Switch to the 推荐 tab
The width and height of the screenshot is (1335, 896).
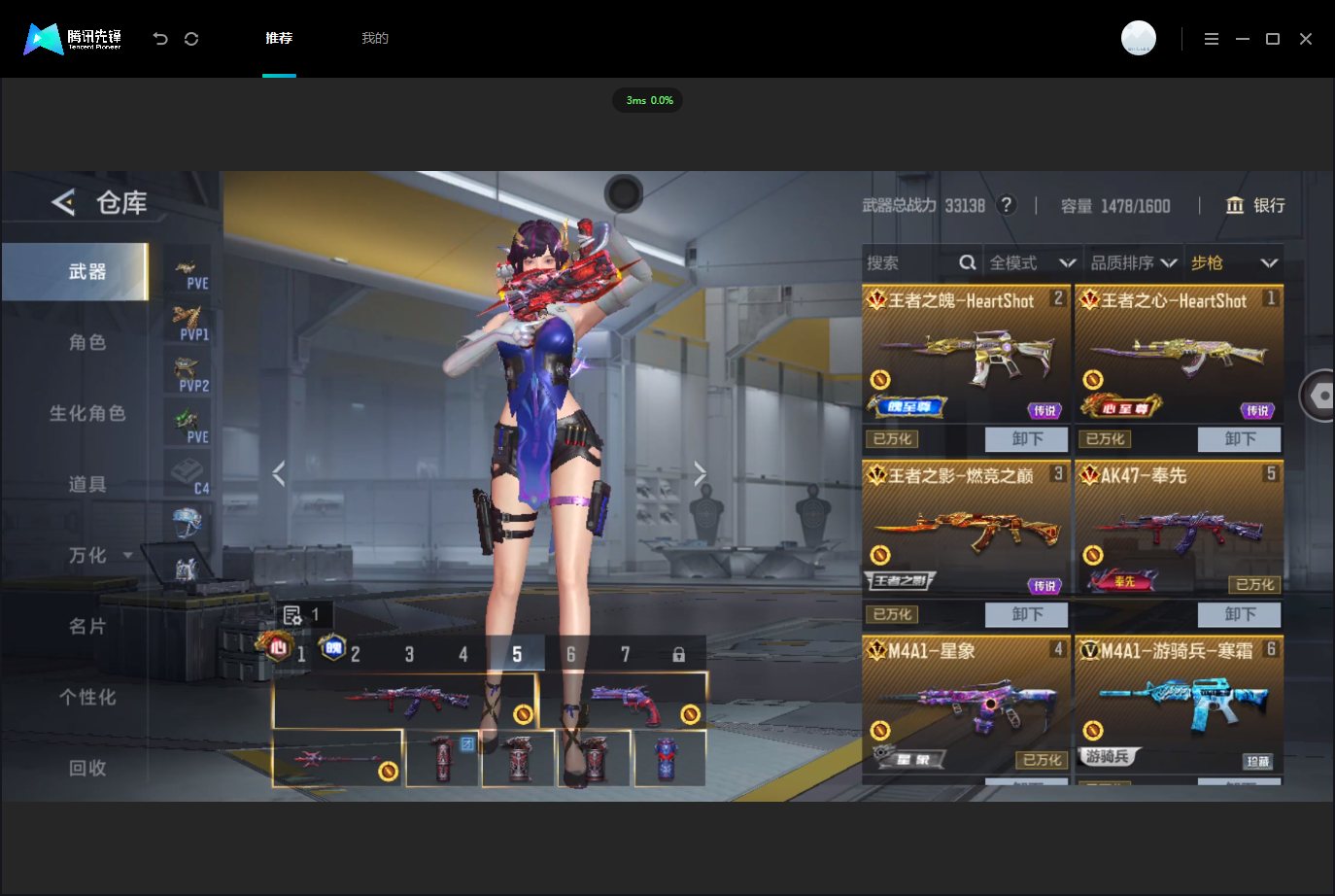click(x=279, y=39)
